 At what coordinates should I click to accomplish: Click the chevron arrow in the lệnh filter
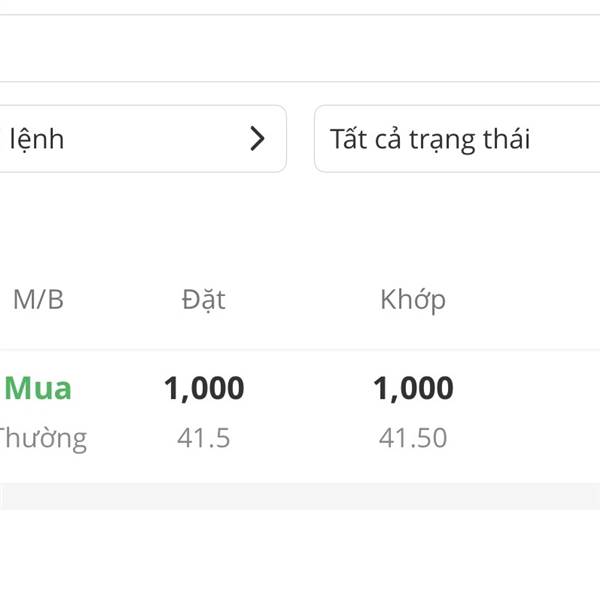[258, 139]
